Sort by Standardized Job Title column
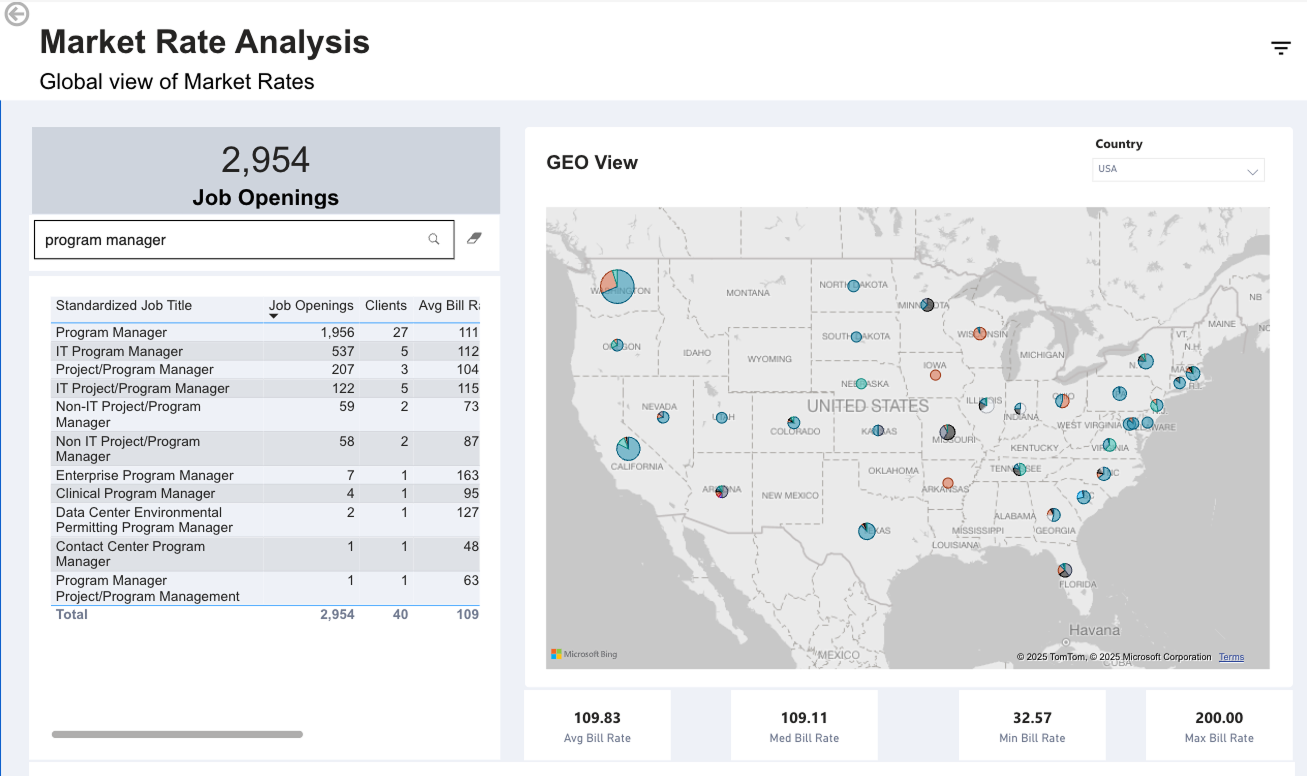The height and width of the screenshot is (776, 1307). pyautogui.click(x=124, y=306)
